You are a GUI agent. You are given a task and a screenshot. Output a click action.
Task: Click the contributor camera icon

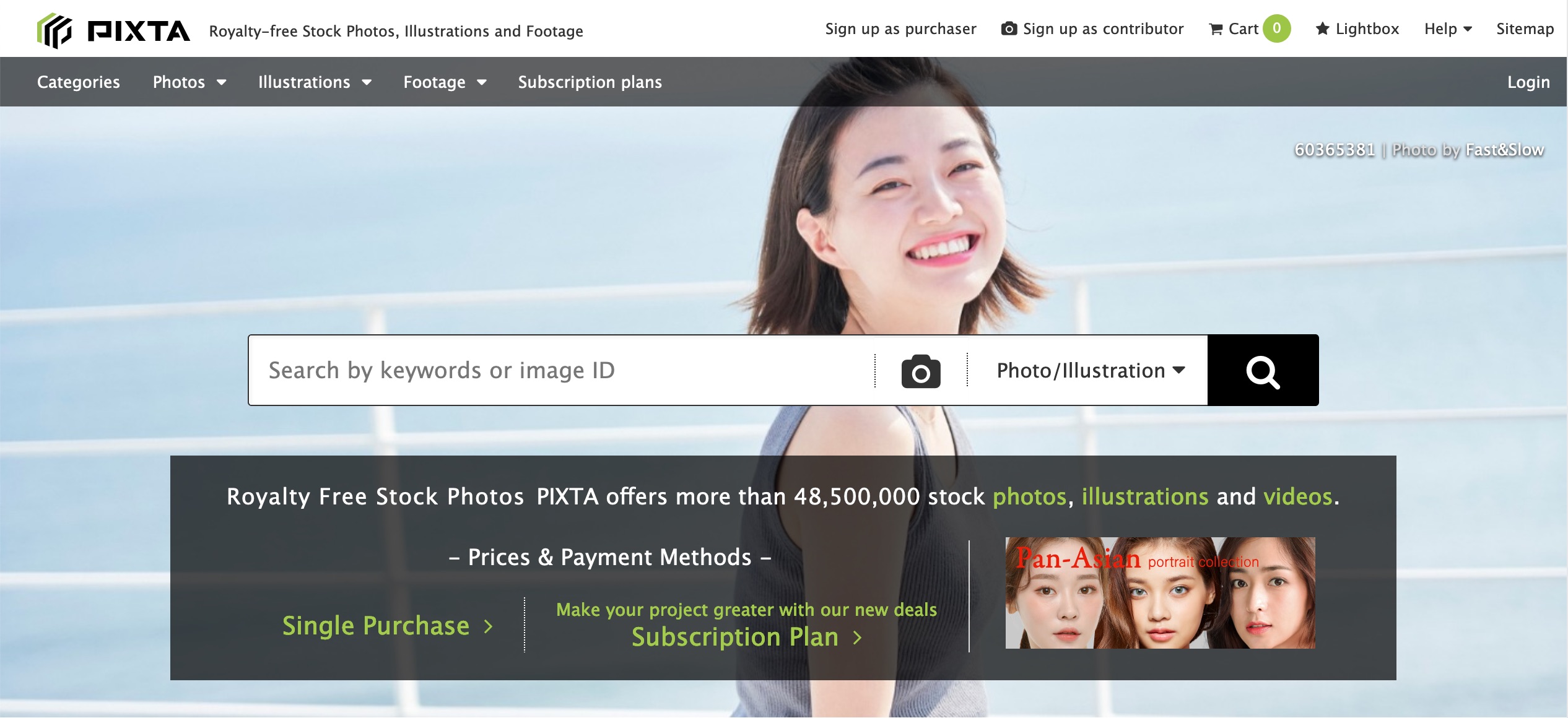click(x=1010, y=28)
